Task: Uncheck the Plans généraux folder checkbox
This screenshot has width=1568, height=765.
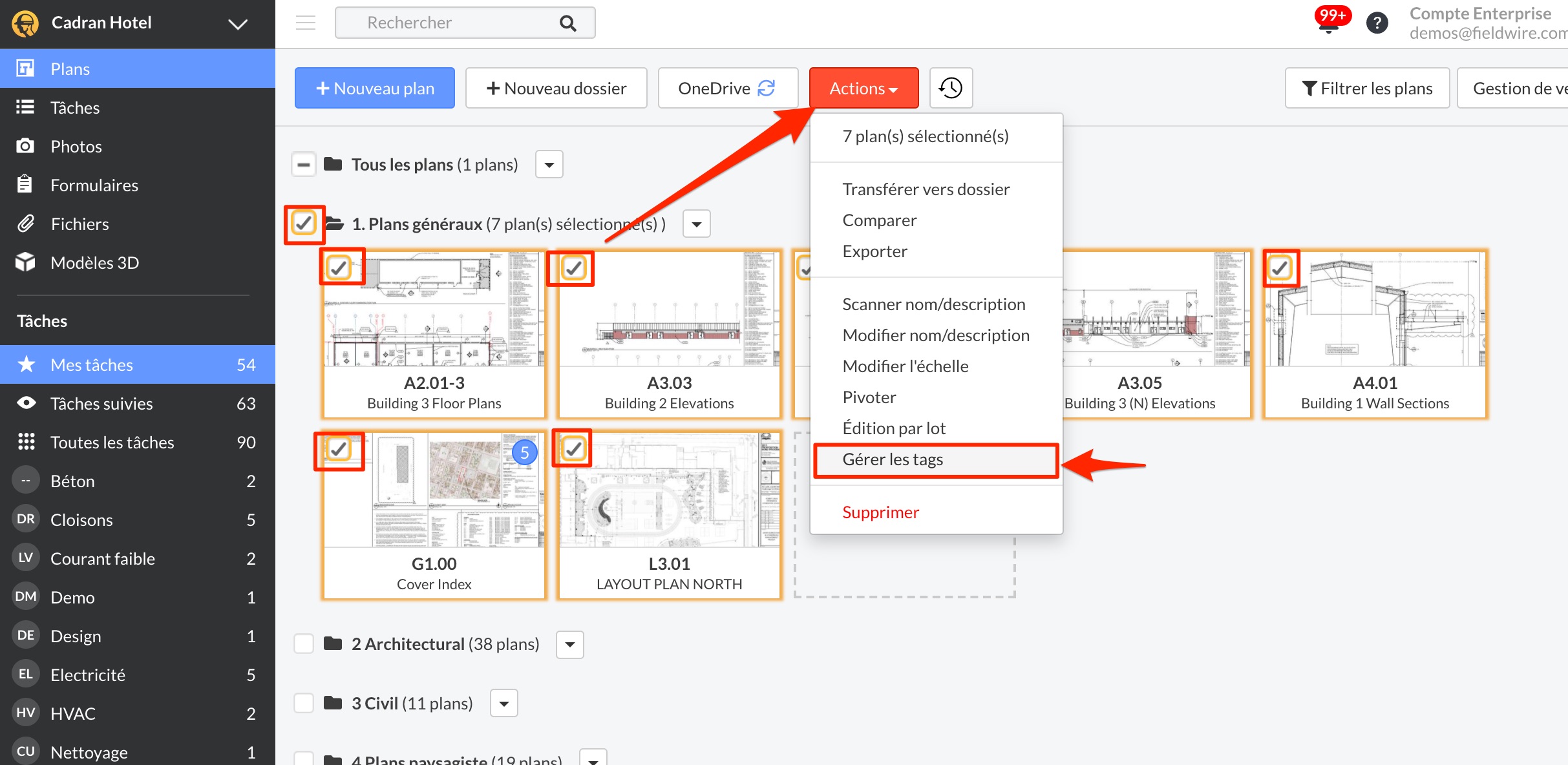Action: 304,224
